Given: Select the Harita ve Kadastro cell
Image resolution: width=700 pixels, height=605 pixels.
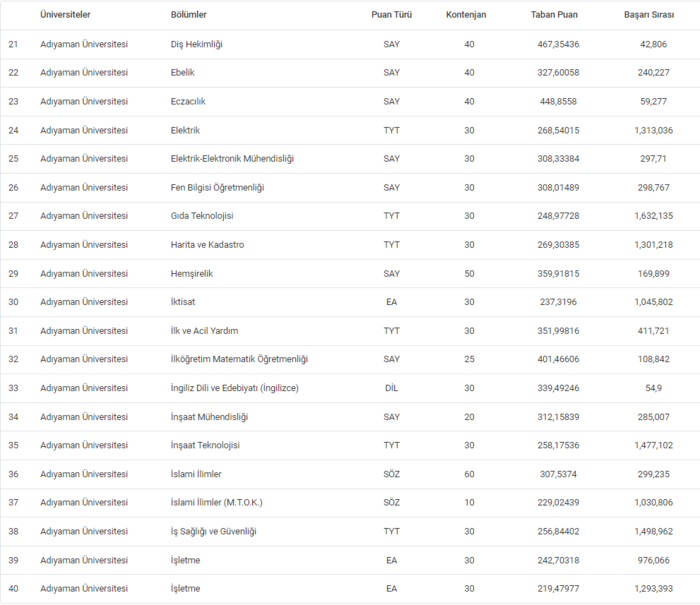Looking at the screenshot, I should pyautogui.click(x=207, y=245).
